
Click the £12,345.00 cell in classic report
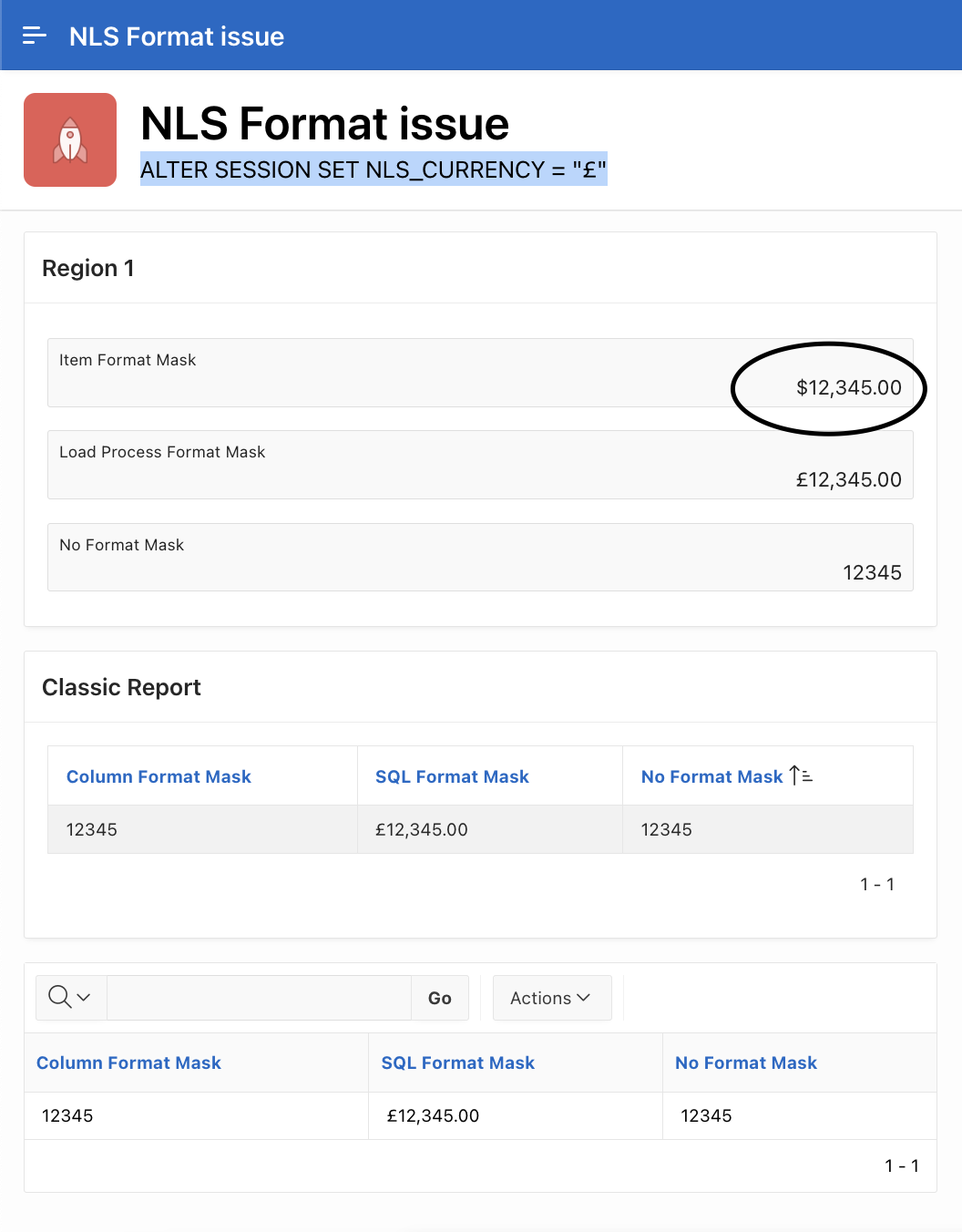click(422, 829)
